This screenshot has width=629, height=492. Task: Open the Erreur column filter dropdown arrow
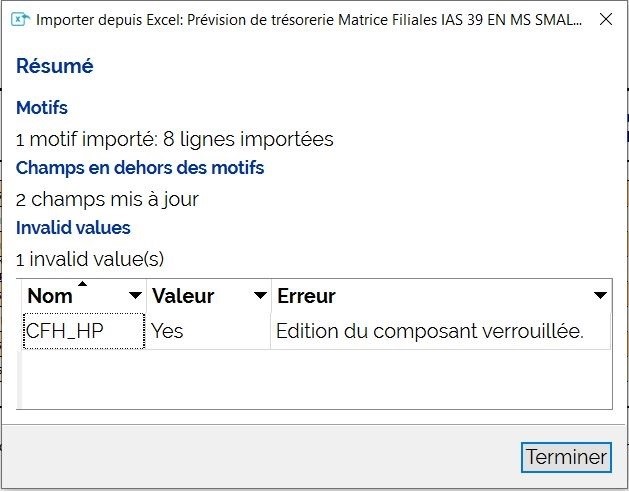click(x=600, y=296)
